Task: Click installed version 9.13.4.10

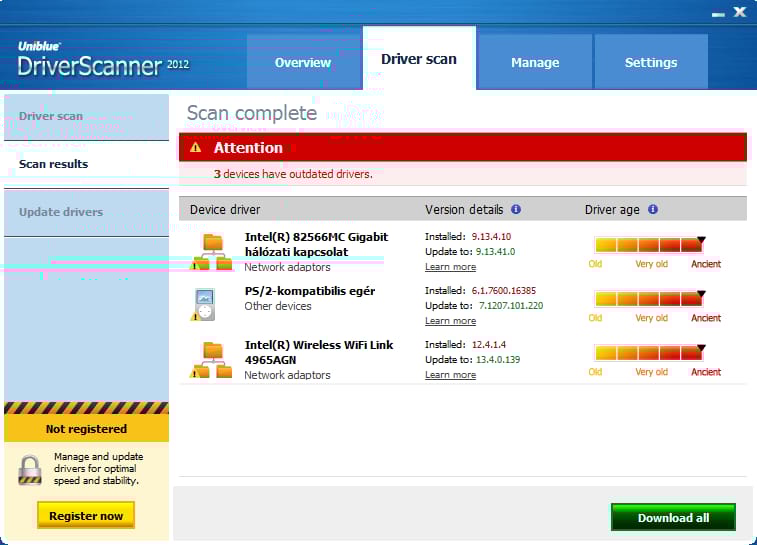Action: pyautogui.click(x=491, y=237)
